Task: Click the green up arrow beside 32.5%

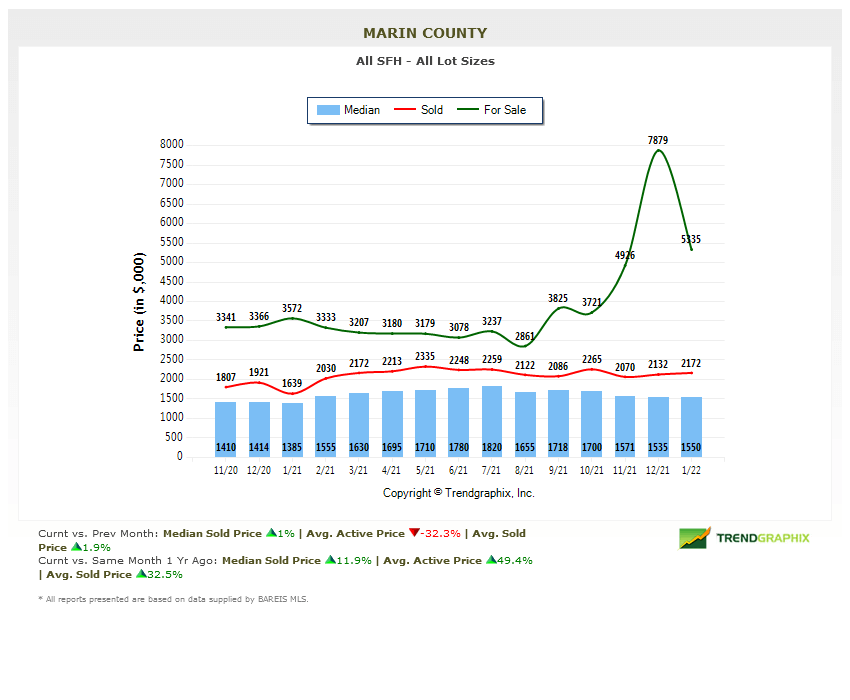Action: coord(138,574)
